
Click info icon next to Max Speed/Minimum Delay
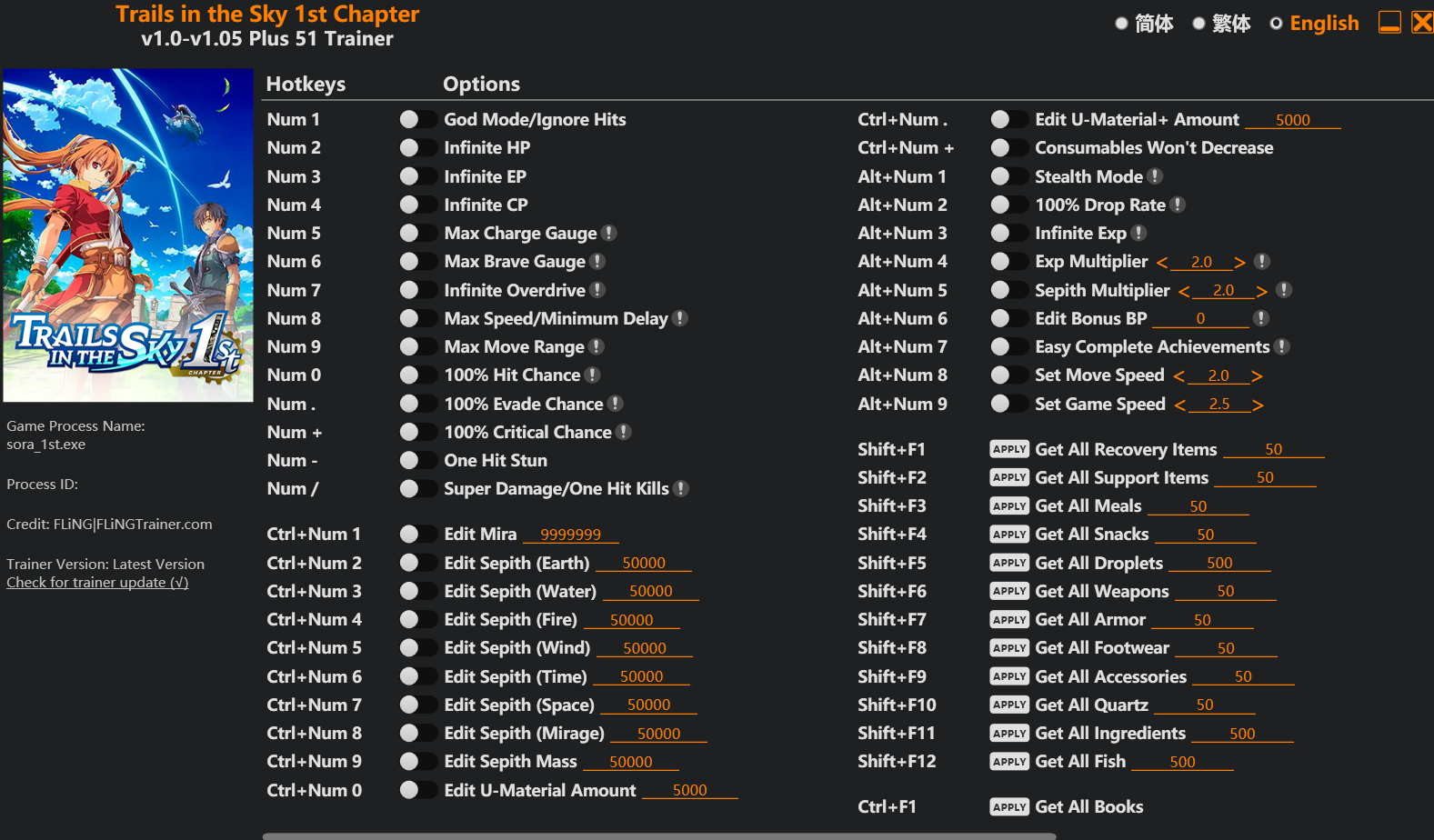(x=680, y=318)
